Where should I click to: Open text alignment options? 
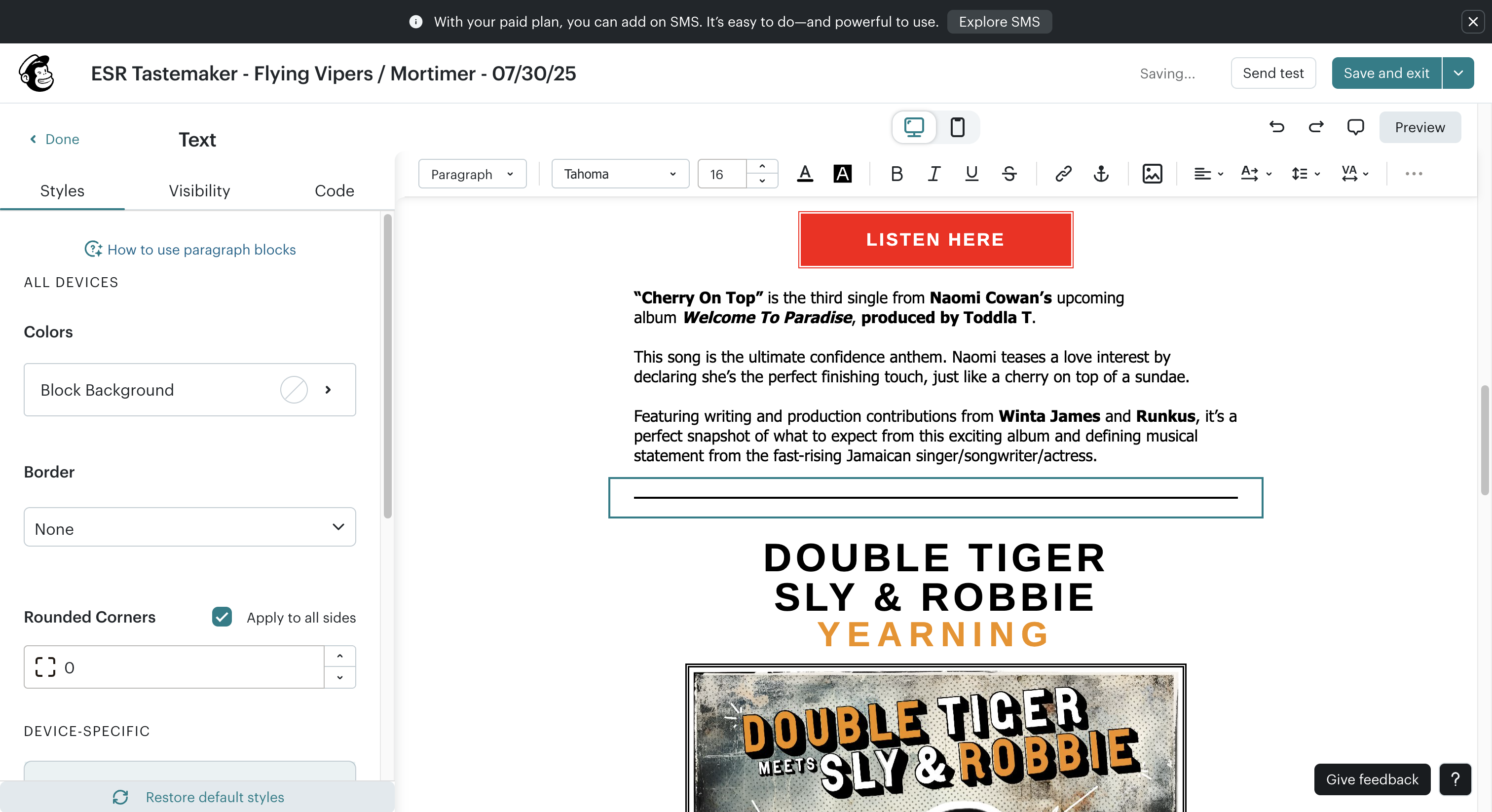tap(1208, 174)
